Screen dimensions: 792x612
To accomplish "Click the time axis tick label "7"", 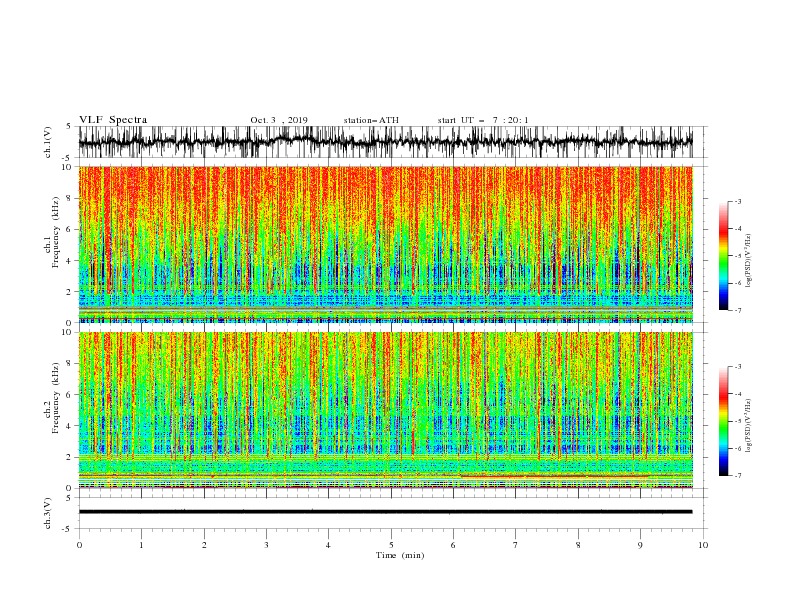I will tap(516, 545).
